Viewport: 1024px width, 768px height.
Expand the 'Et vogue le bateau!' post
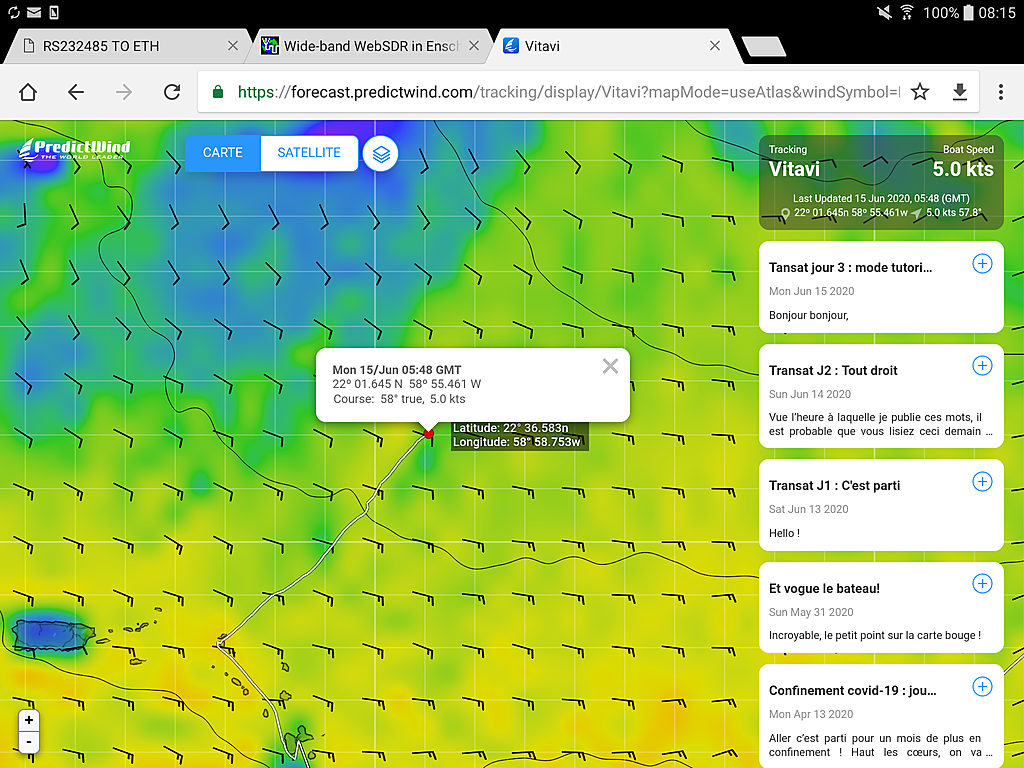coord(982,584)
